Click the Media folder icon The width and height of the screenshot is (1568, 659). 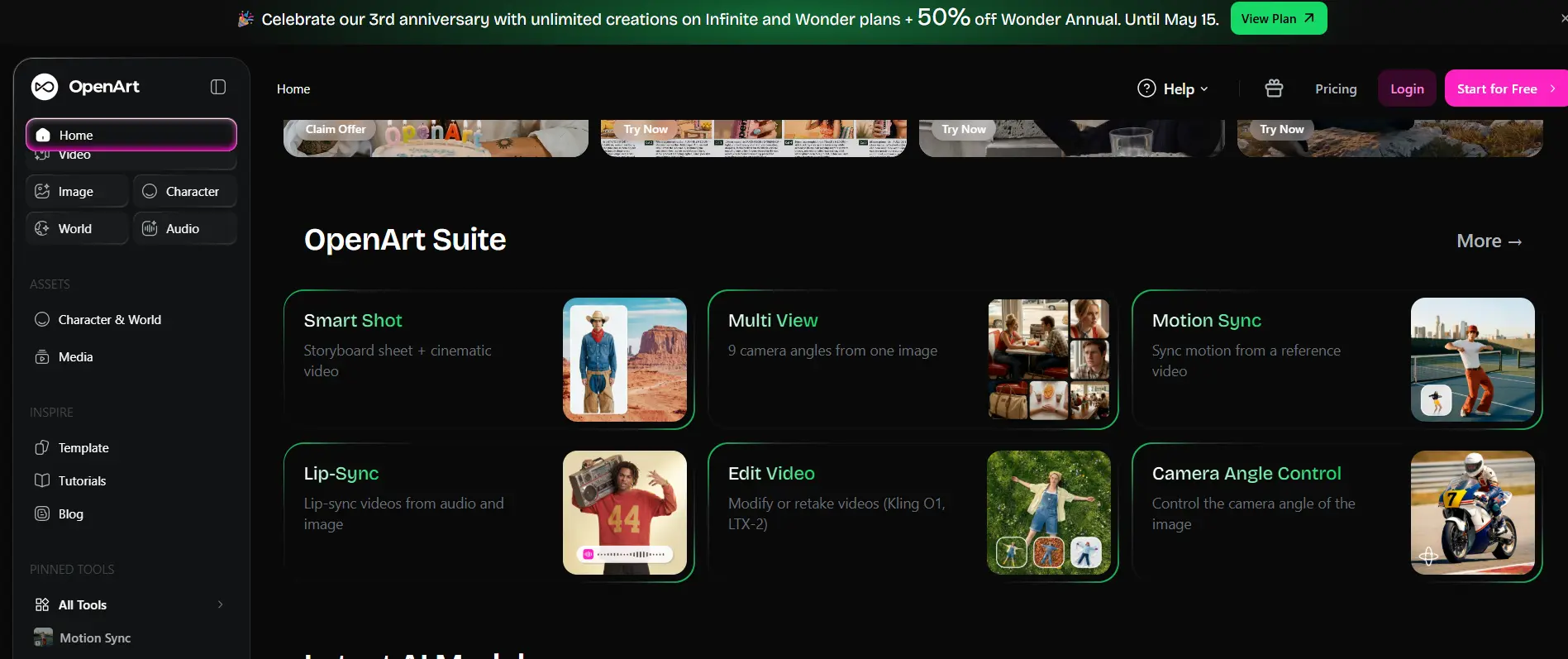pos(42,357)
